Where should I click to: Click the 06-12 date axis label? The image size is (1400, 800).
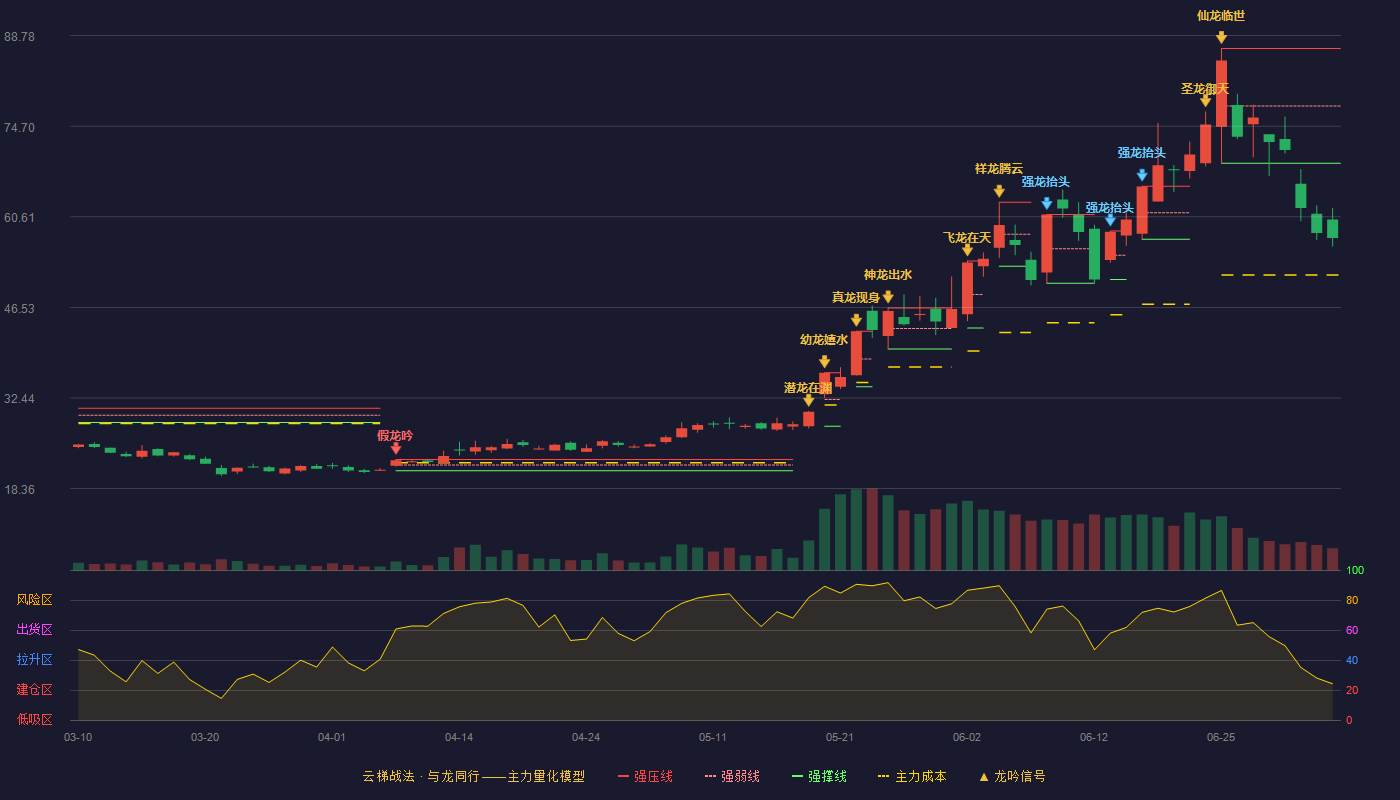pyautogui.click(x=1094, y=737)
